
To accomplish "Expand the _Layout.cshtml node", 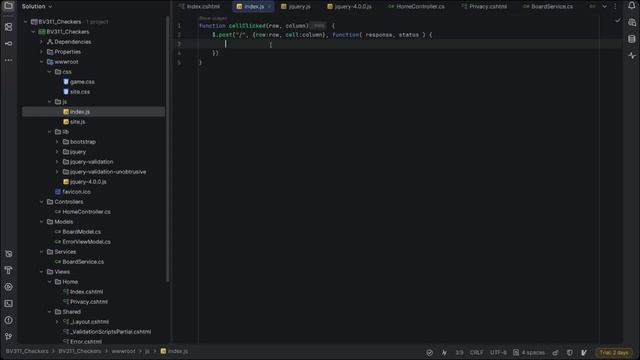I will [x=57, y=322].
